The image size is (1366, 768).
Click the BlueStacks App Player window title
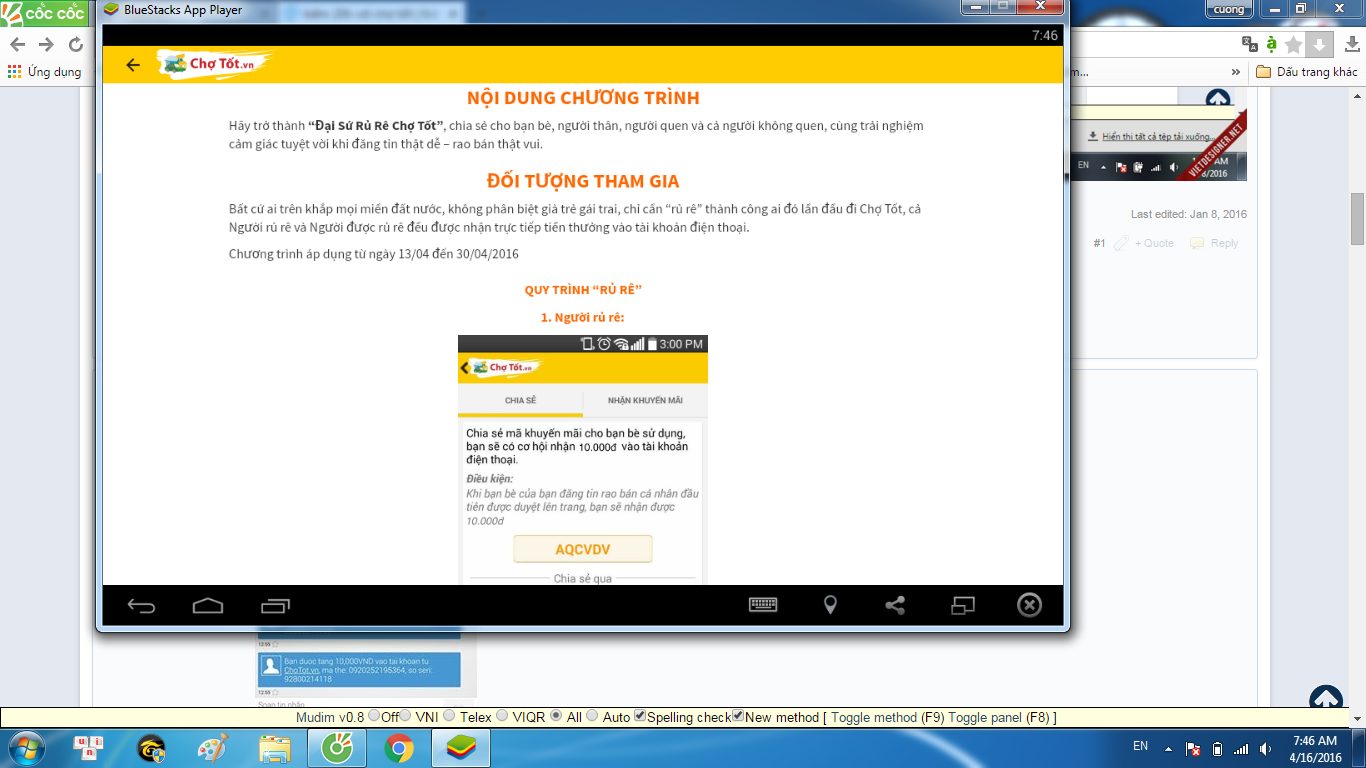(183, 10)
